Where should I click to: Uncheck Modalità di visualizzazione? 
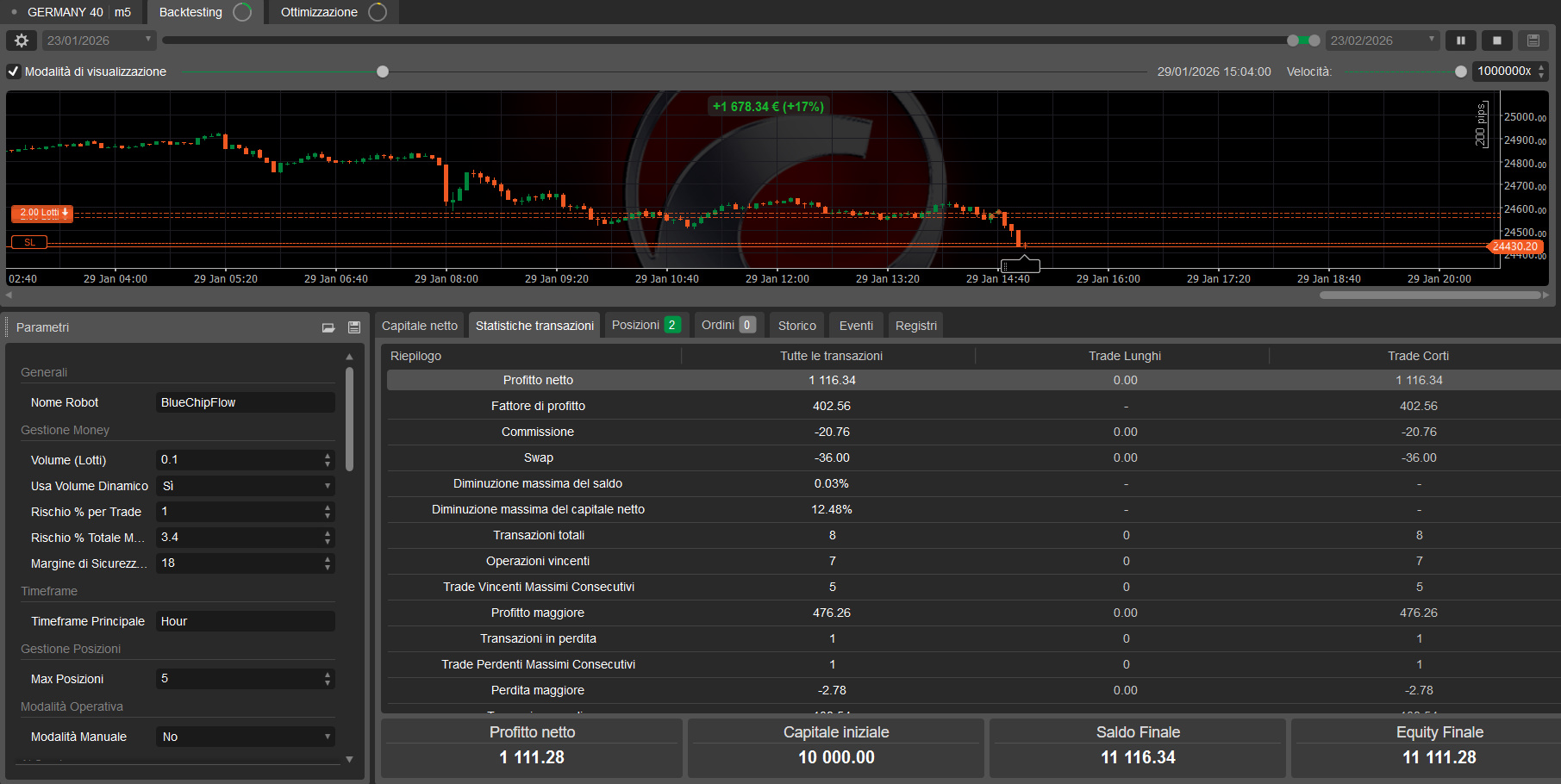pyautogui.click(x=13, y=72)
